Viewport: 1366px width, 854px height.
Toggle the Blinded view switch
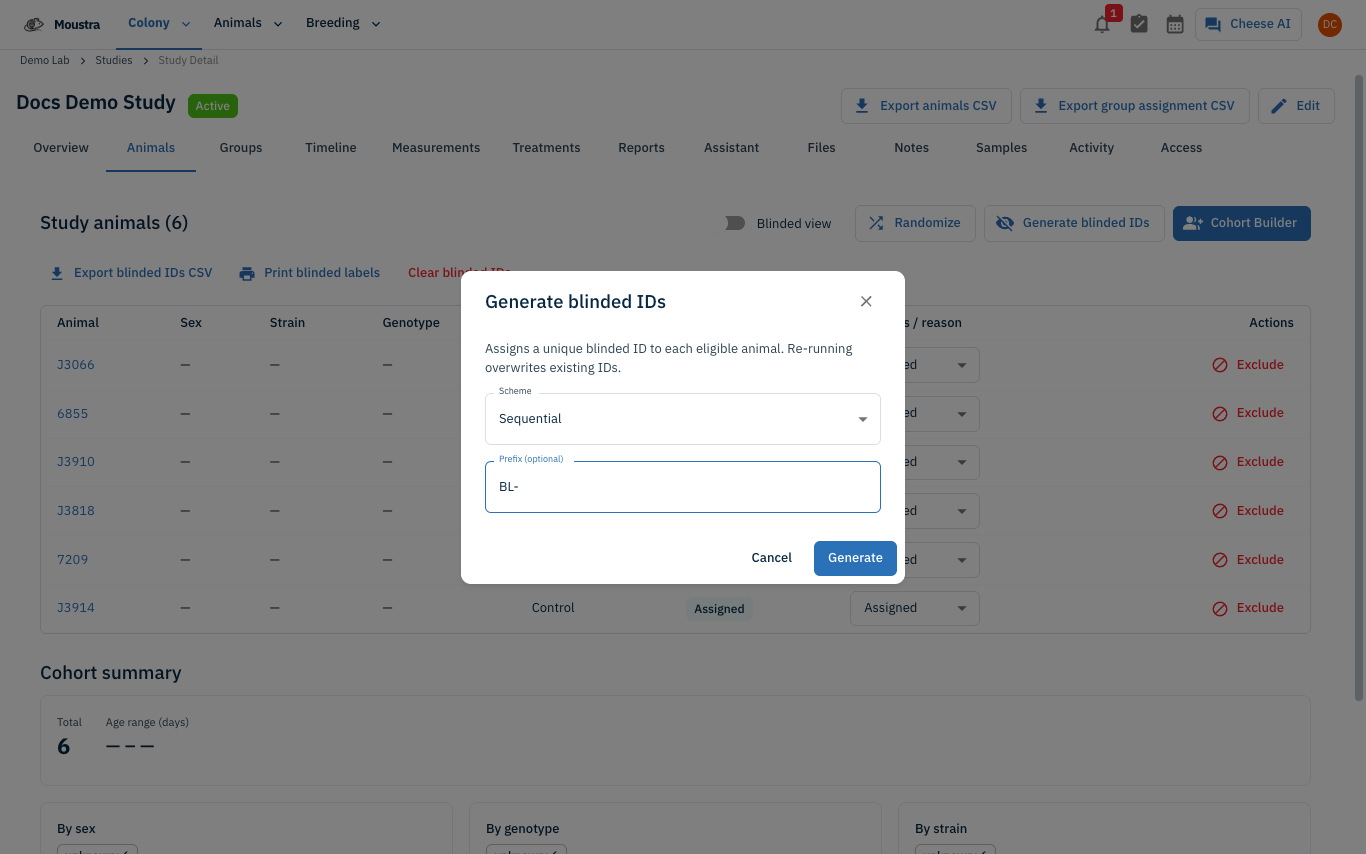coord(736,223)
